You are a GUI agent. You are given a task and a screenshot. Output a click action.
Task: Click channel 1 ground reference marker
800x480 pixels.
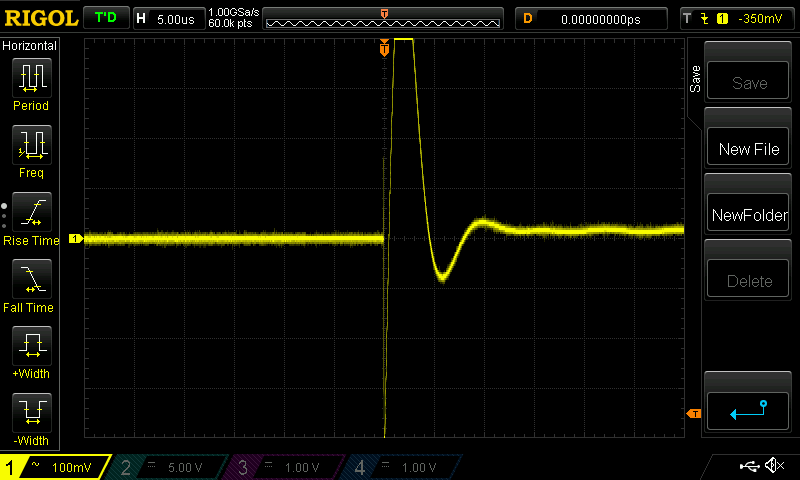tap(76, 238)
